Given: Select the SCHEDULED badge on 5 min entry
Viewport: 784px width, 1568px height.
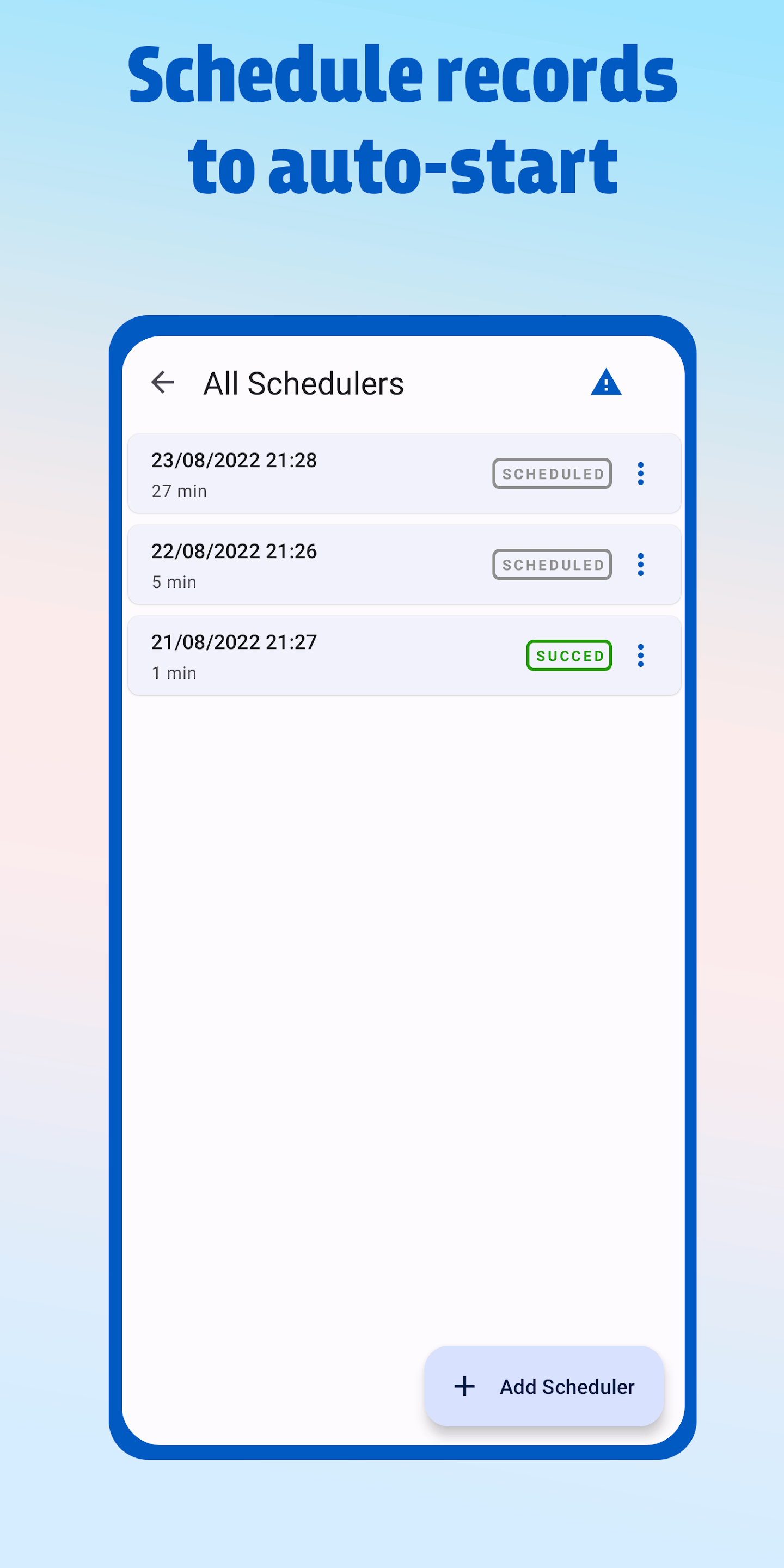Looking at the screenshot, I should [552, 565].
